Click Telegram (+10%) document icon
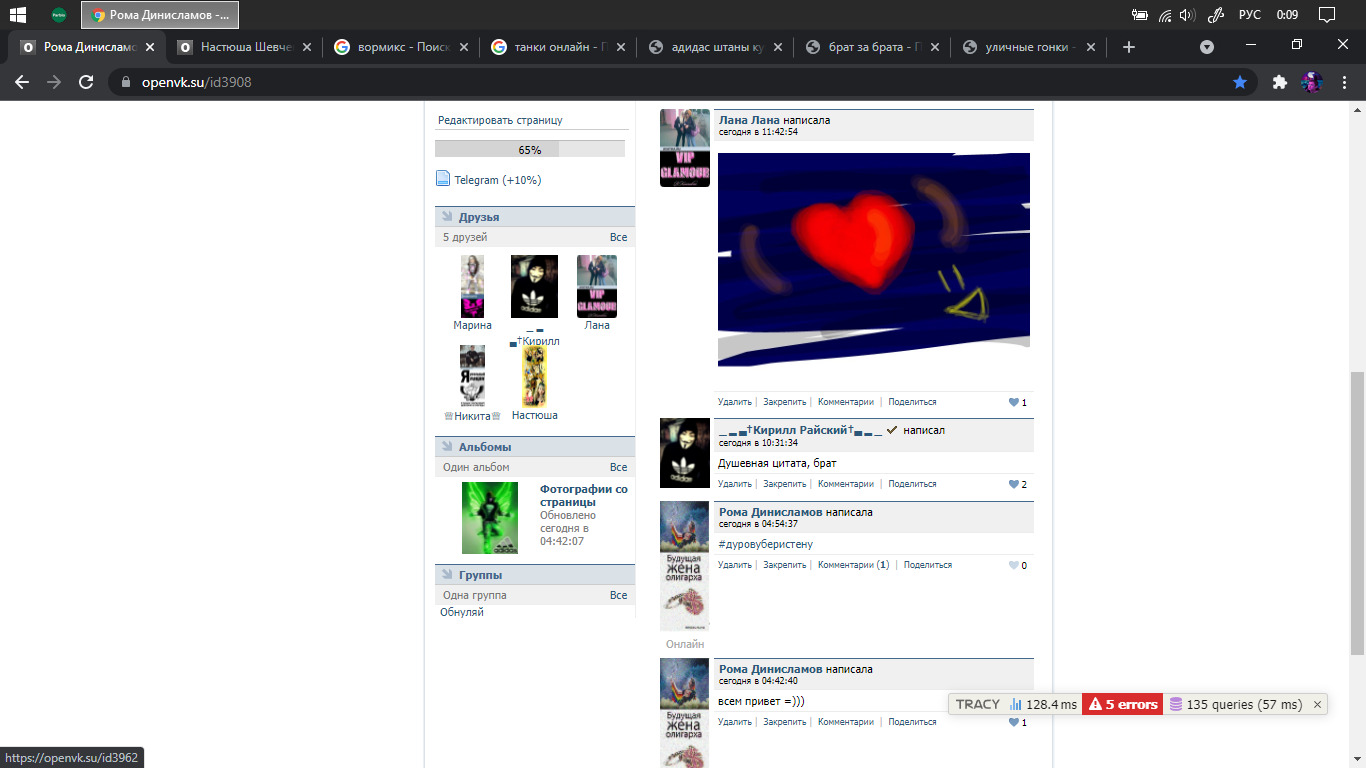The width and height of the screenshot is (1366, 768). click(443, 179)
